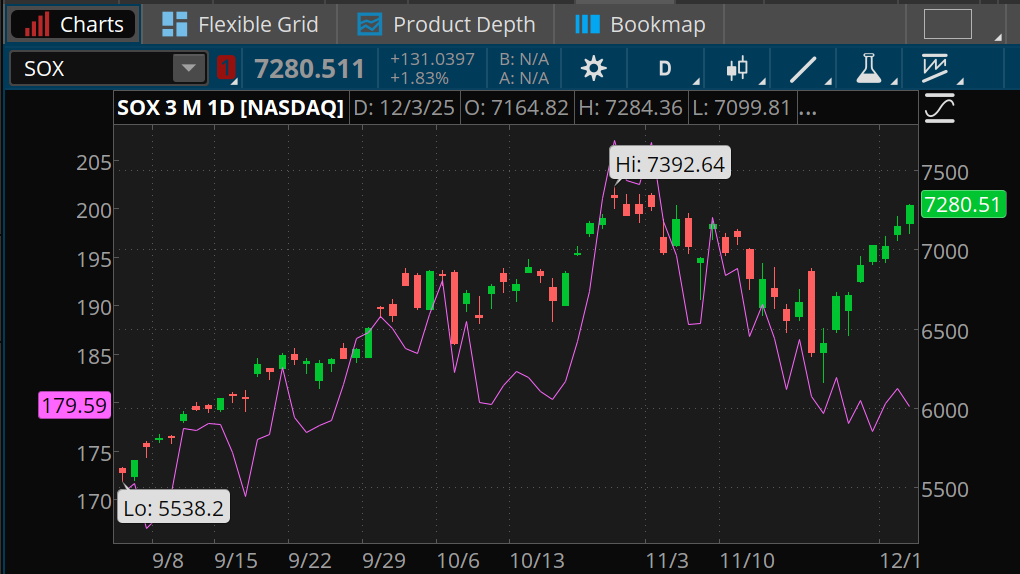1020x574 pixels.
Task: Click the +1.83% change value
Action: click(x=420, y=78)
